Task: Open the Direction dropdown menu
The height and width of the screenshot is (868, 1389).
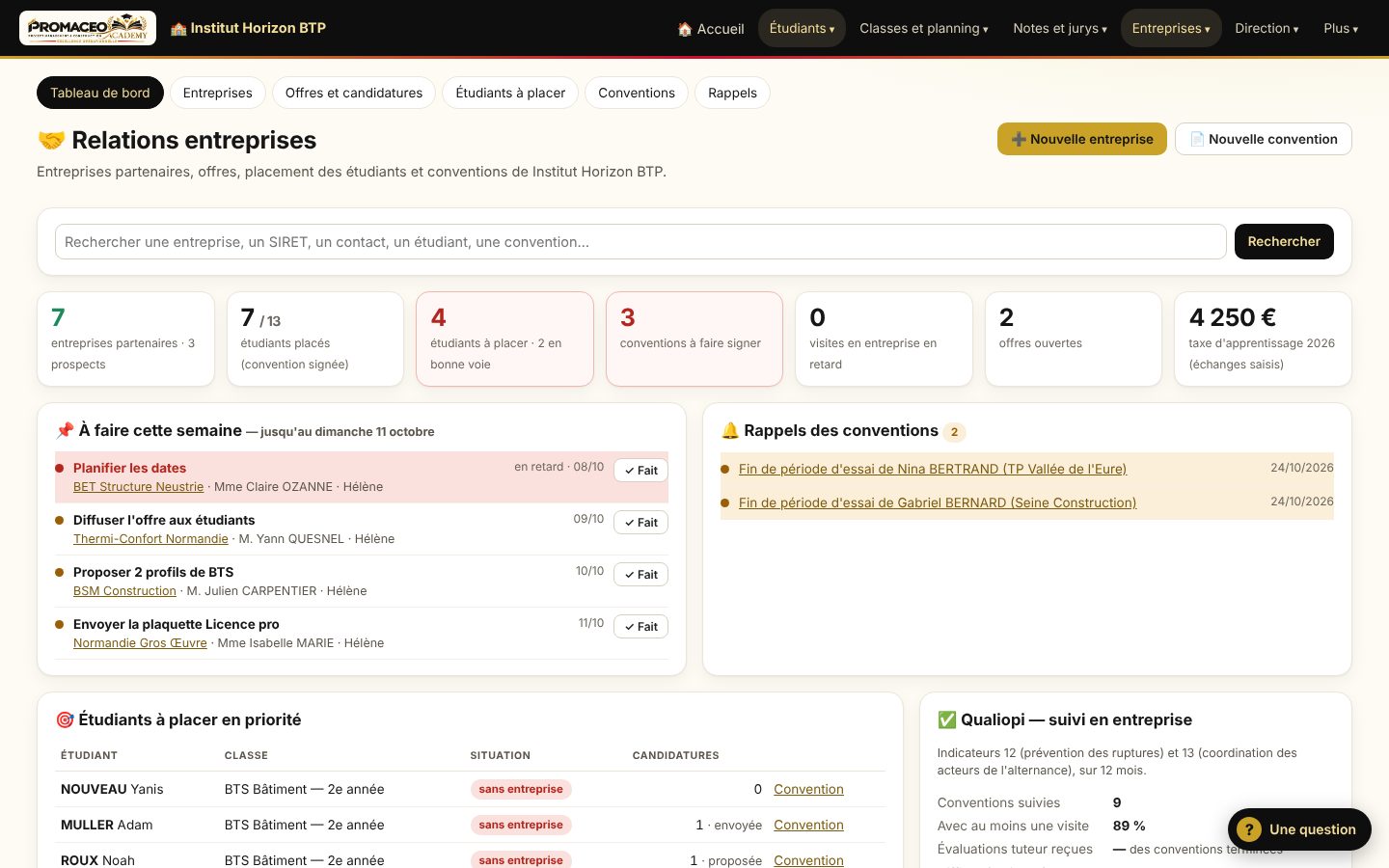Action: coord(1266,29)
